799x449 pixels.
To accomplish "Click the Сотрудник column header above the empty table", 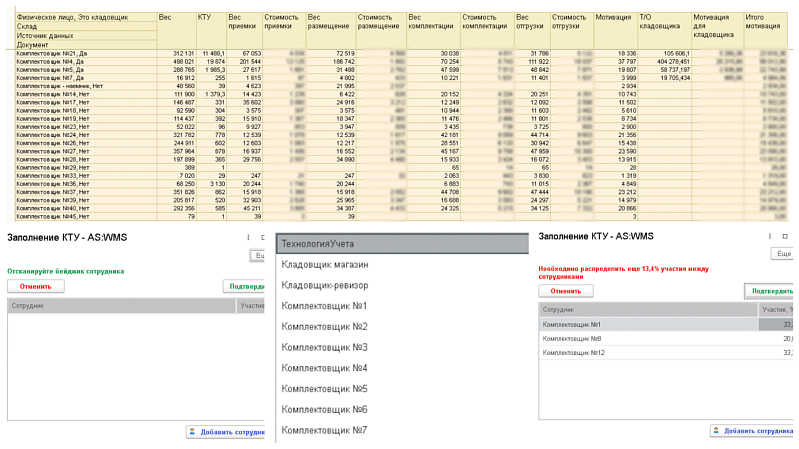I will click(121, 306).
